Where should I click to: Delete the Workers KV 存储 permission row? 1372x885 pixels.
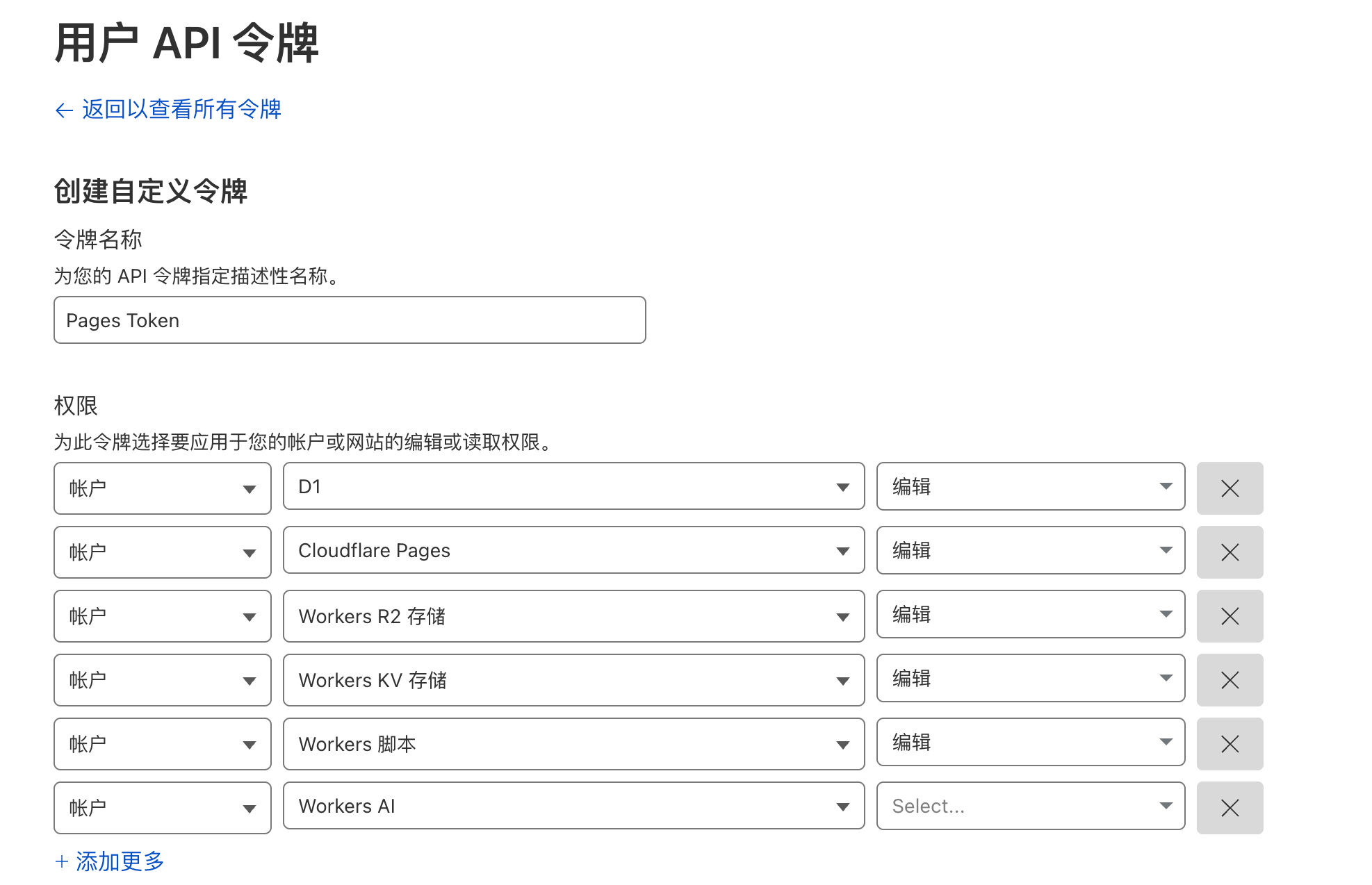coord(1229,680)
